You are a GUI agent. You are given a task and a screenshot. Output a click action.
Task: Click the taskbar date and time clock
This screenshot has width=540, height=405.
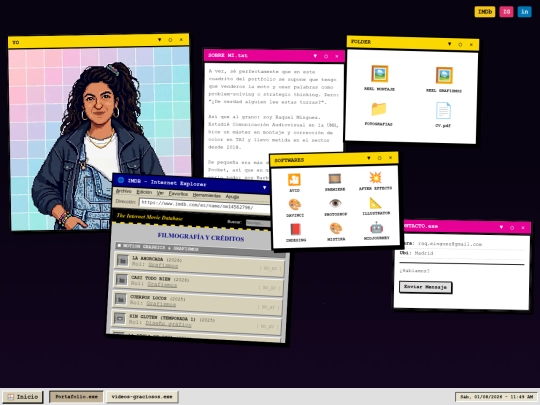tap(496, 397)
